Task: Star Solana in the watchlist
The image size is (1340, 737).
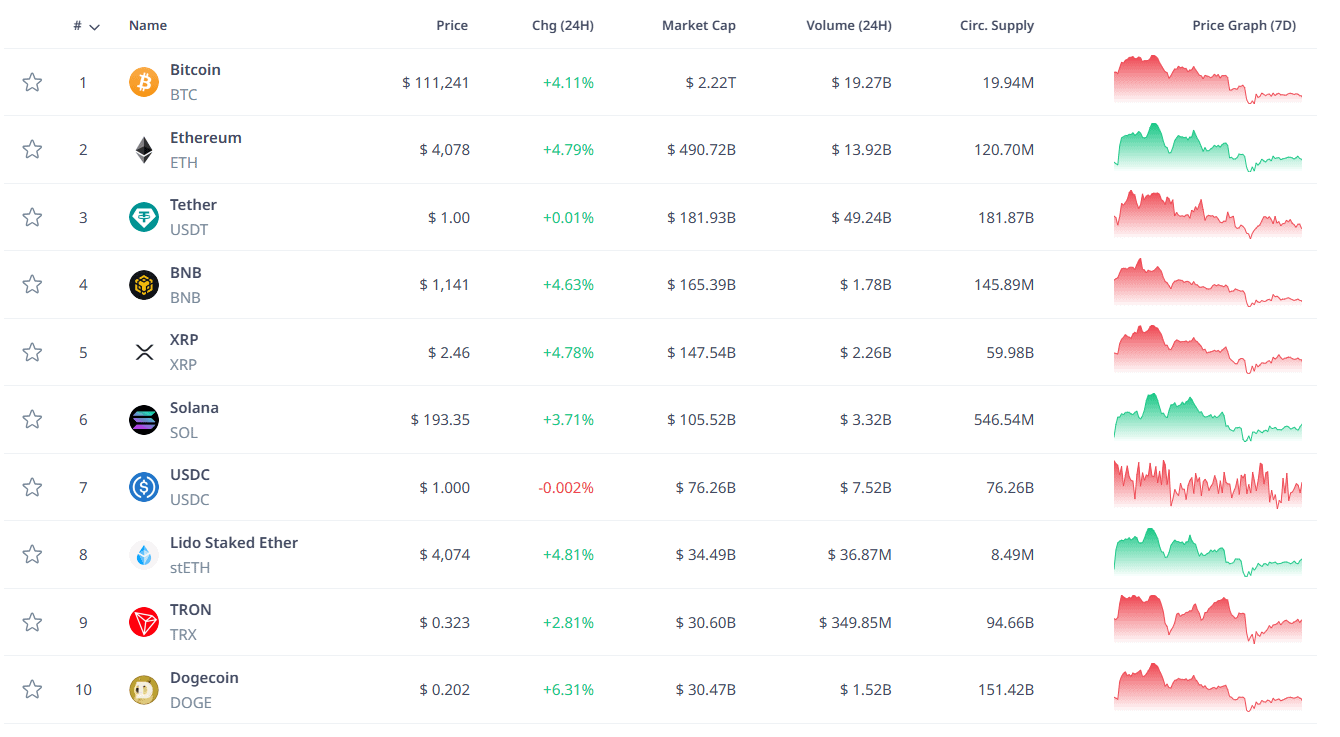Action: coord(32,420)
